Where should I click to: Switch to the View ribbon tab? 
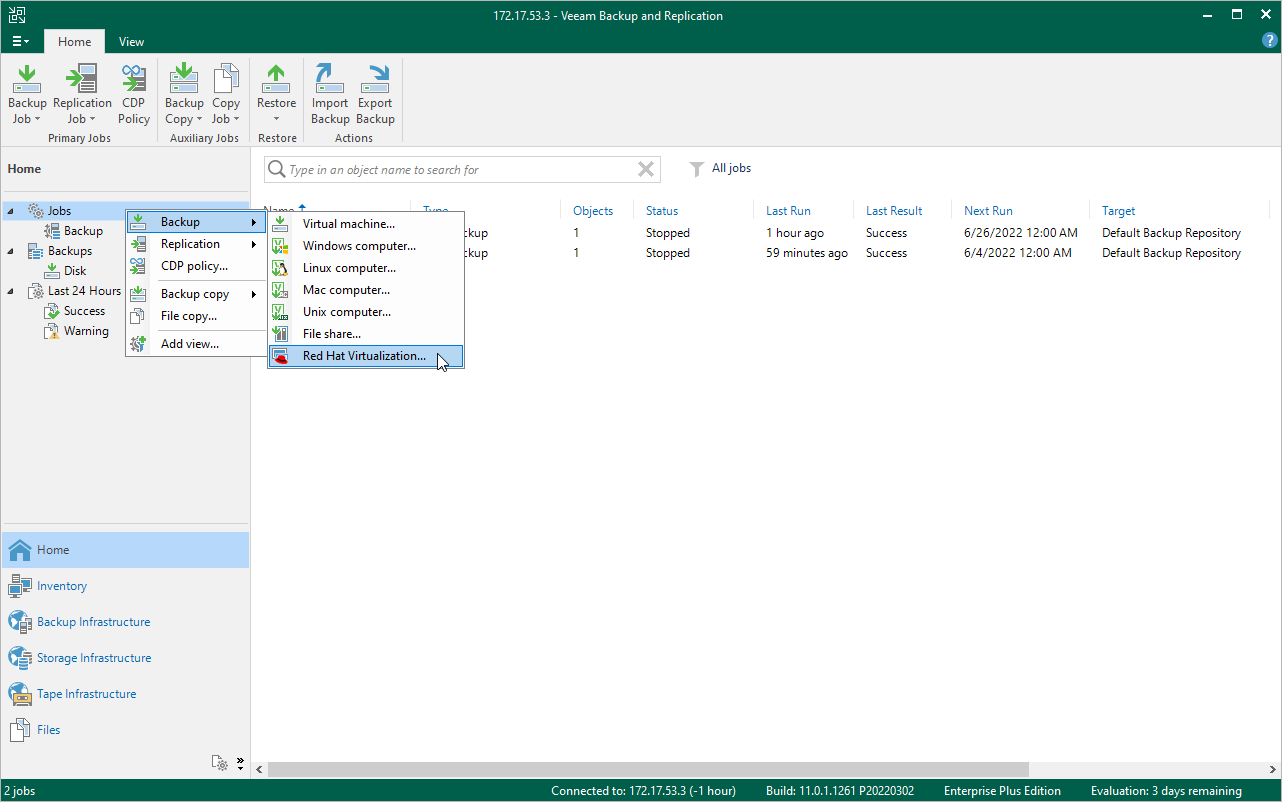[131, 42]
